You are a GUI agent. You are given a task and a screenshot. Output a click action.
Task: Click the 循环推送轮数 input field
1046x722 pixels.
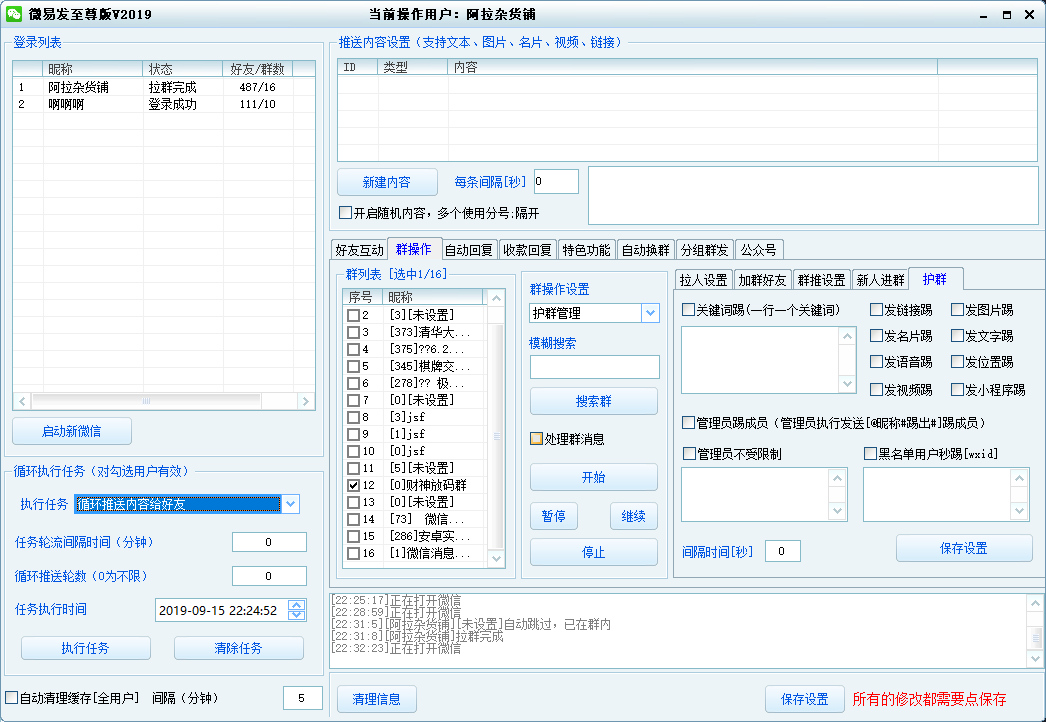(270, 576)
